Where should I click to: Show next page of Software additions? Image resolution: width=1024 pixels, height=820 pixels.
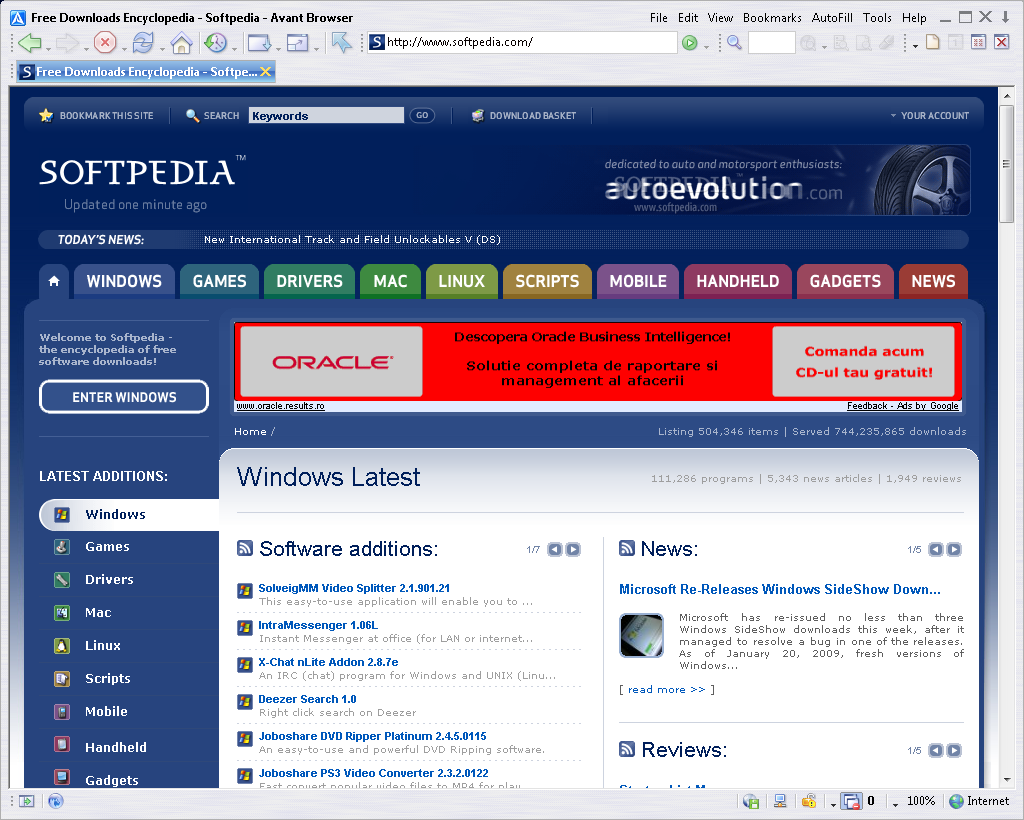pyautogui.click(x=573, y=549)
